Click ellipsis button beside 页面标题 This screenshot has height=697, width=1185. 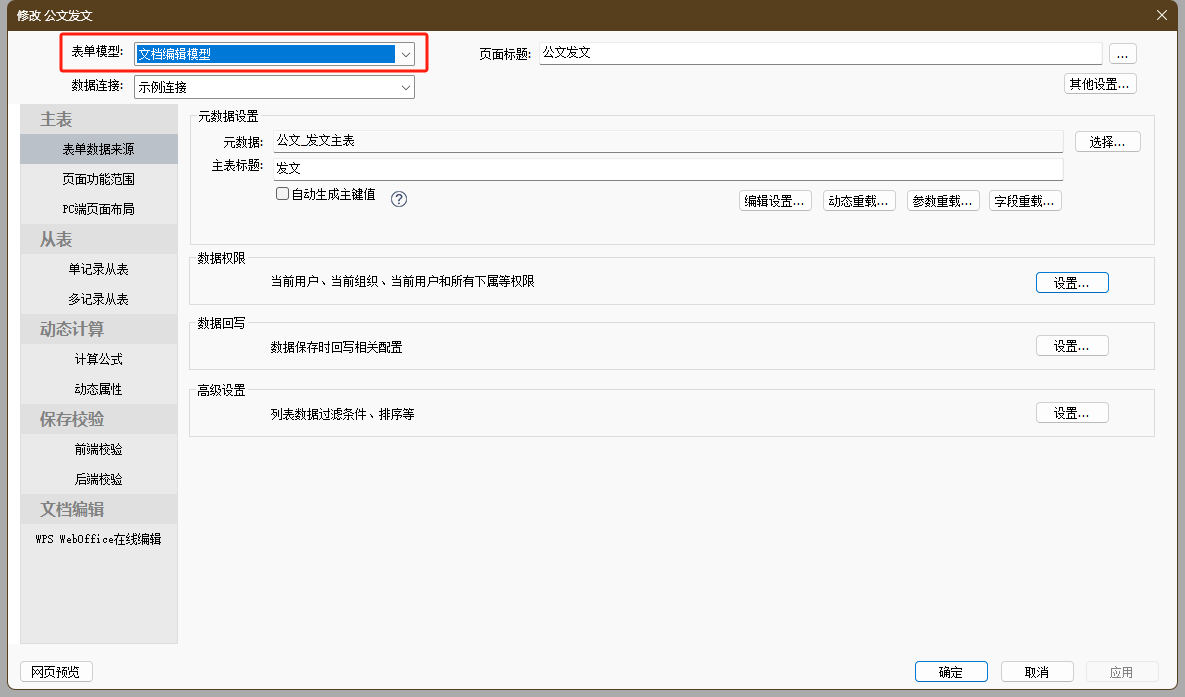click(1122, 54)
